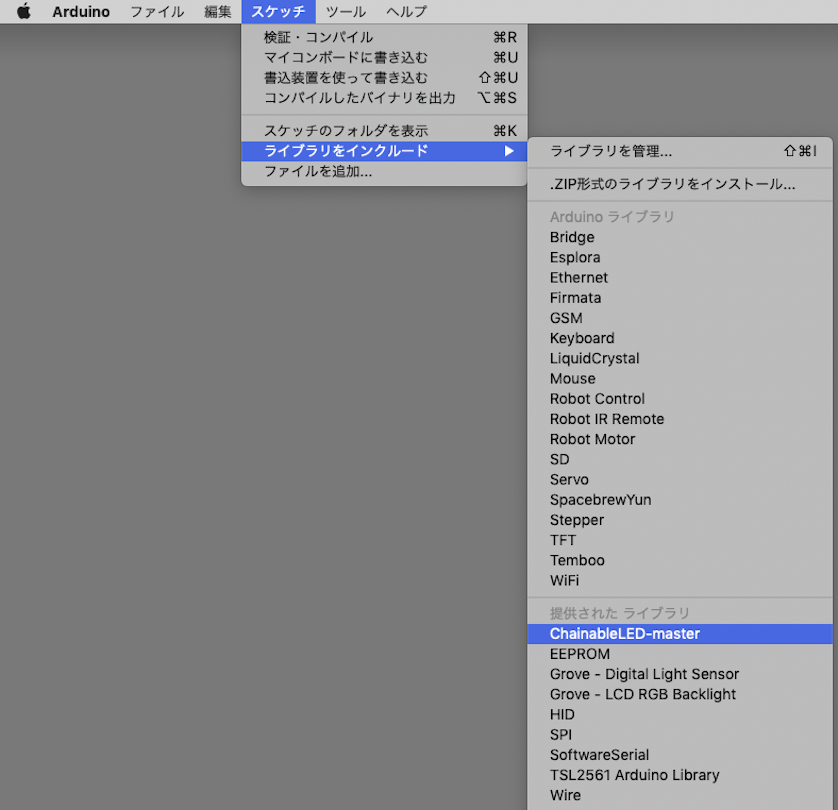The height and width of the screenshot is (810, 838).
Task: Include the ChainableLED-master library
Action: point(624,634)
